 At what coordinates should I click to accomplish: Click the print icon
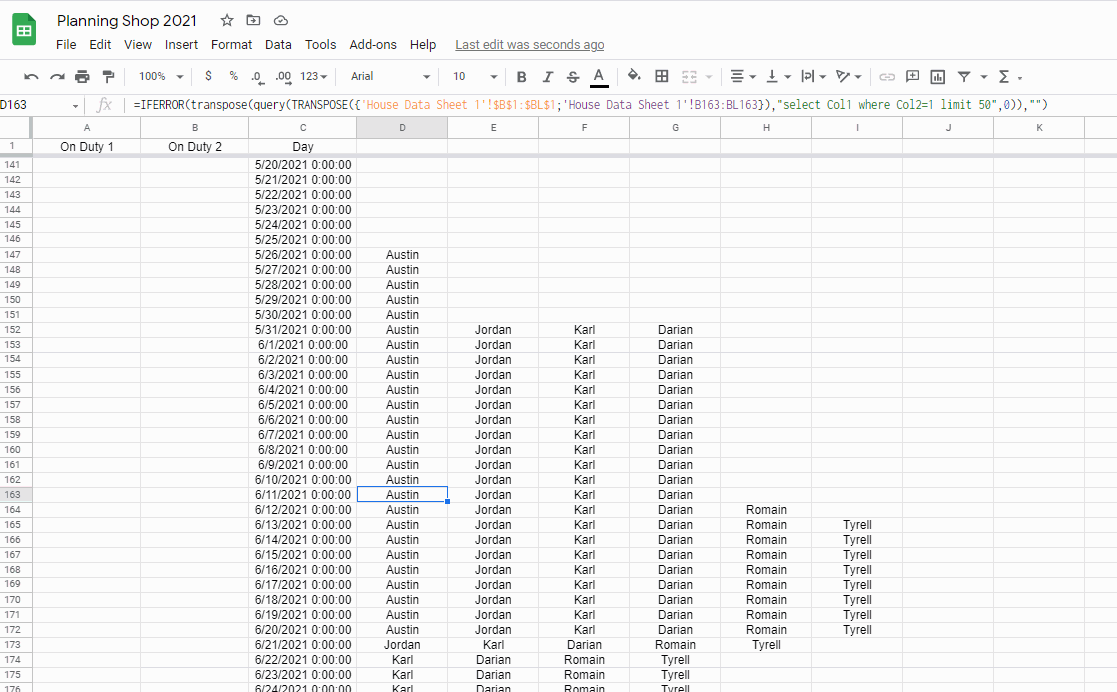click(82, 77)
